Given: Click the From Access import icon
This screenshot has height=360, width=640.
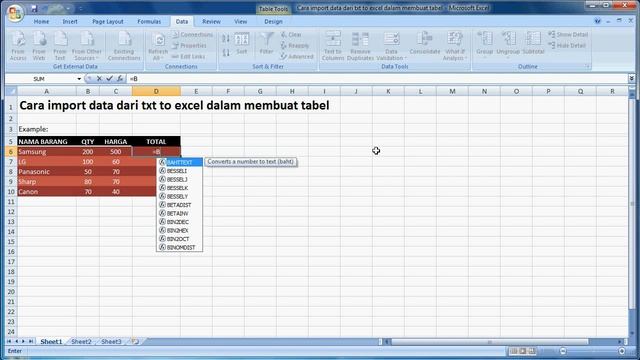Looking at the screenshot, I should tap(18, 46).
